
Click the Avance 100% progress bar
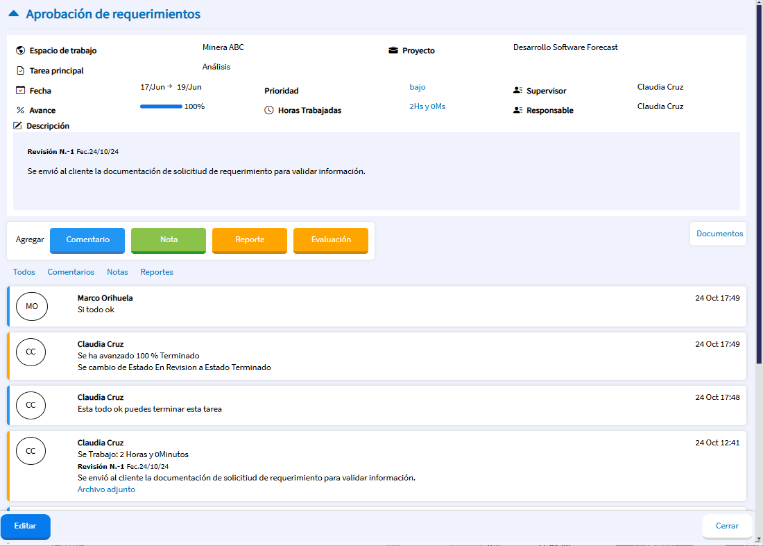[161, 106]
